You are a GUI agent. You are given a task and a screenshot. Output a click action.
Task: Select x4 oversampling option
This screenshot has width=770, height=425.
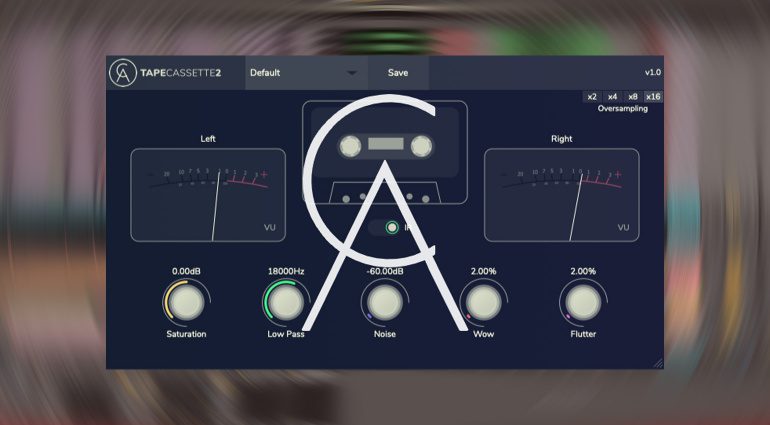[612, 96]
